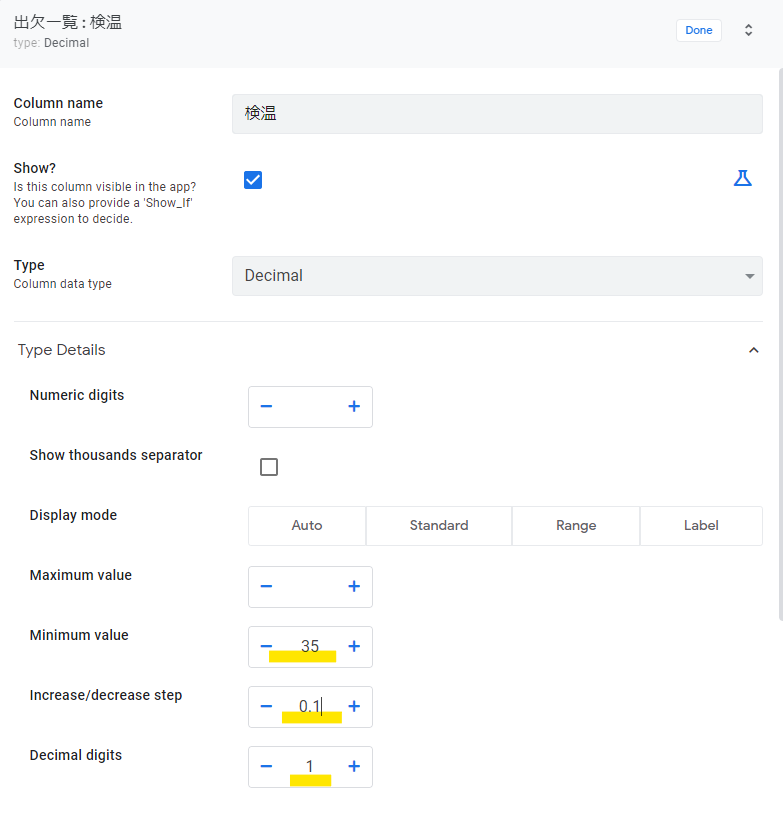783x835 pixels.
Task: Collapse the Type Details section chevron
Action: pos(753,350)
